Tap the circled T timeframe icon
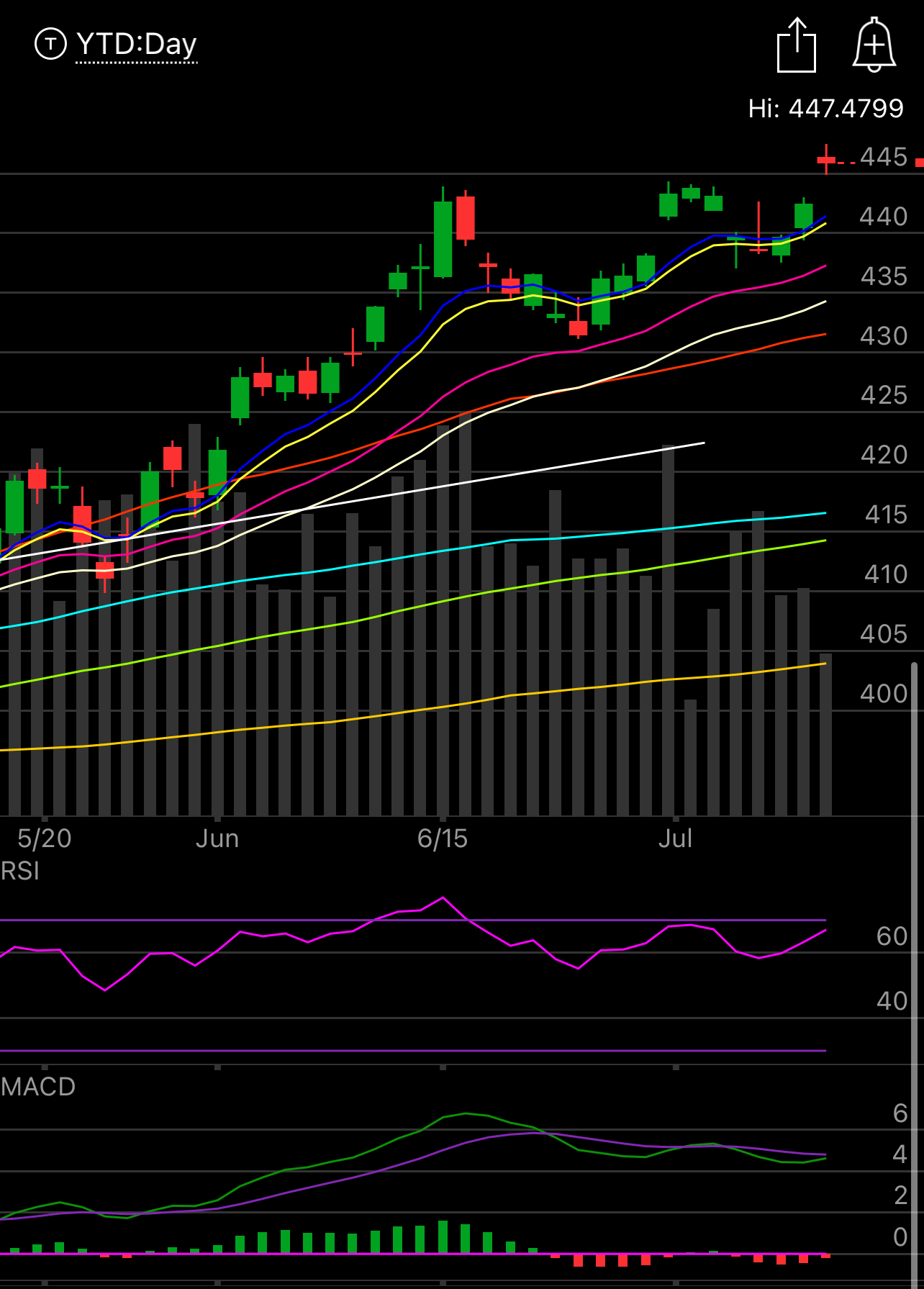Image resolution: width=924 pixels, height=1289 pixels. tap(50, 44)
